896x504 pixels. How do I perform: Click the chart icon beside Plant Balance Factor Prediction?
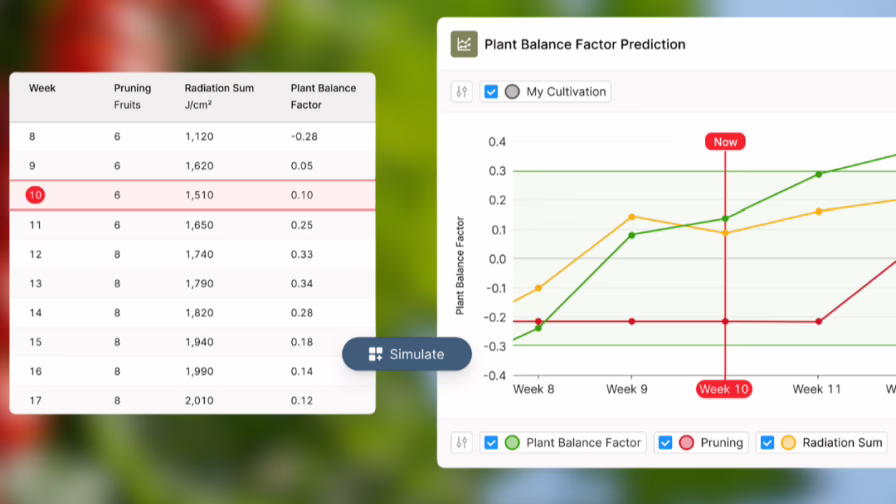(464, 44)
